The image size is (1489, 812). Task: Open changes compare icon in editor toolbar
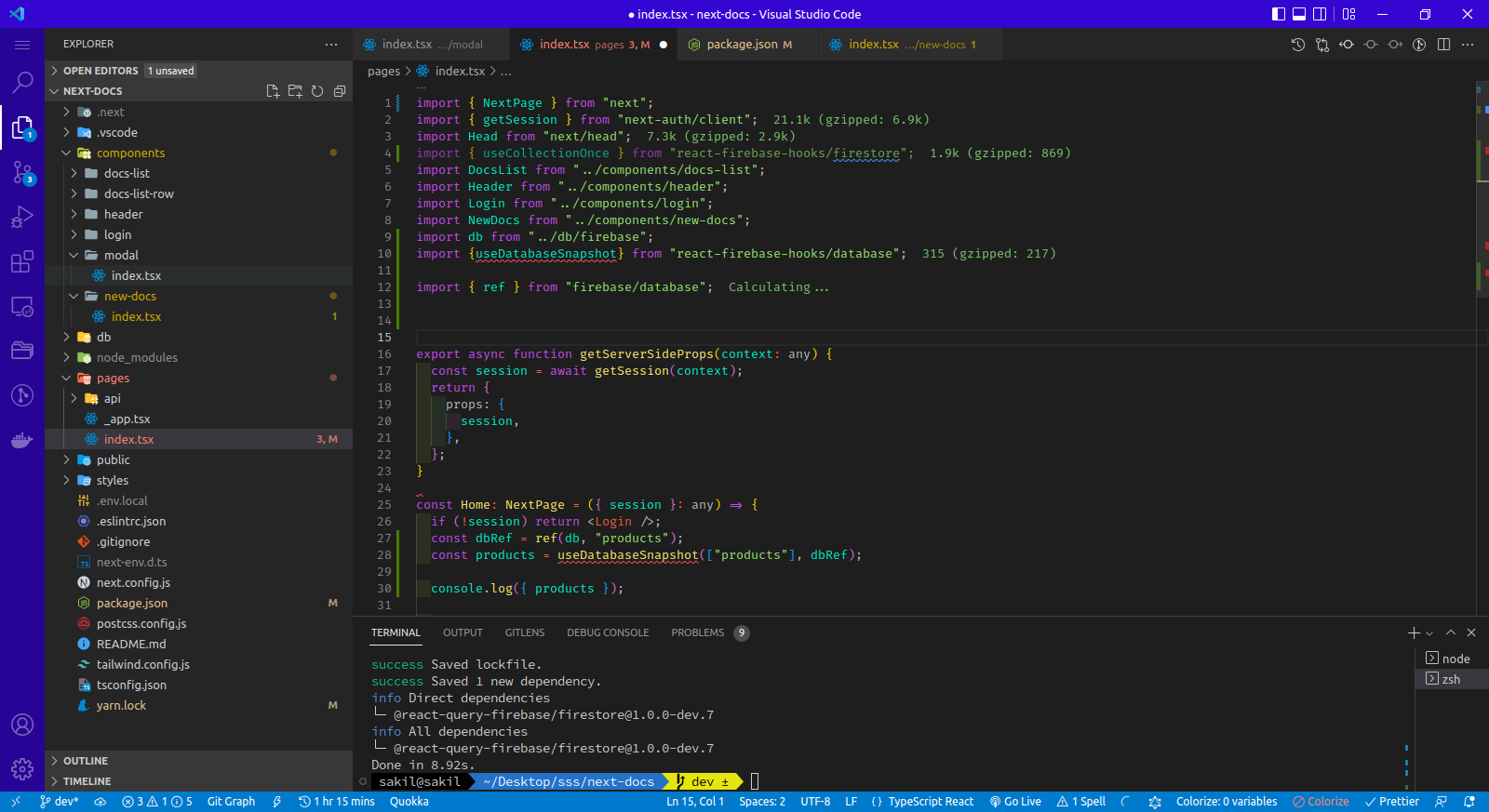pyautogui.click(x=1322, y=45)
